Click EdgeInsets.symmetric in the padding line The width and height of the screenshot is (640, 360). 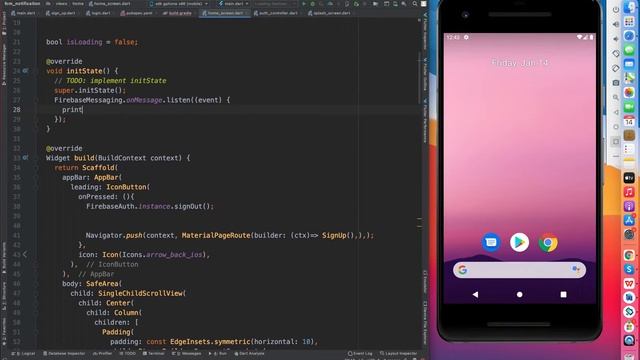click(x=209, y=342)
